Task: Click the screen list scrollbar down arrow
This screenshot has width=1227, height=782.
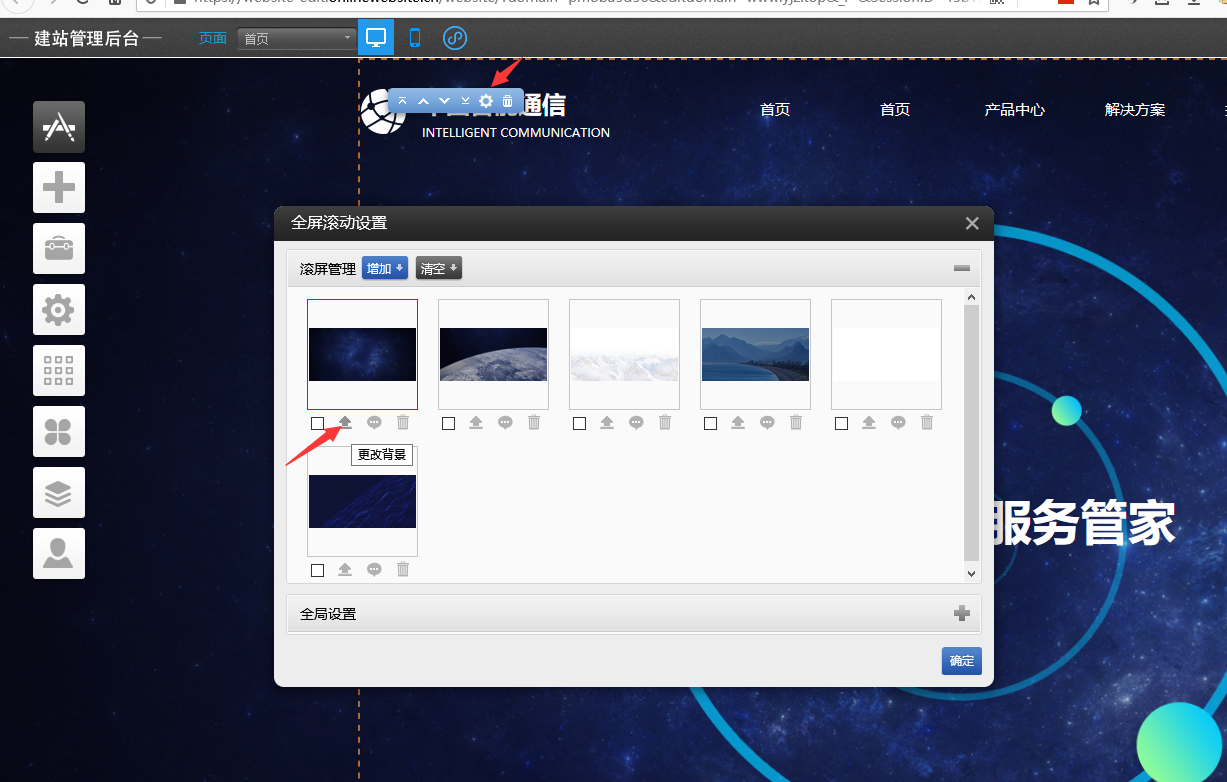Action: 971,573
